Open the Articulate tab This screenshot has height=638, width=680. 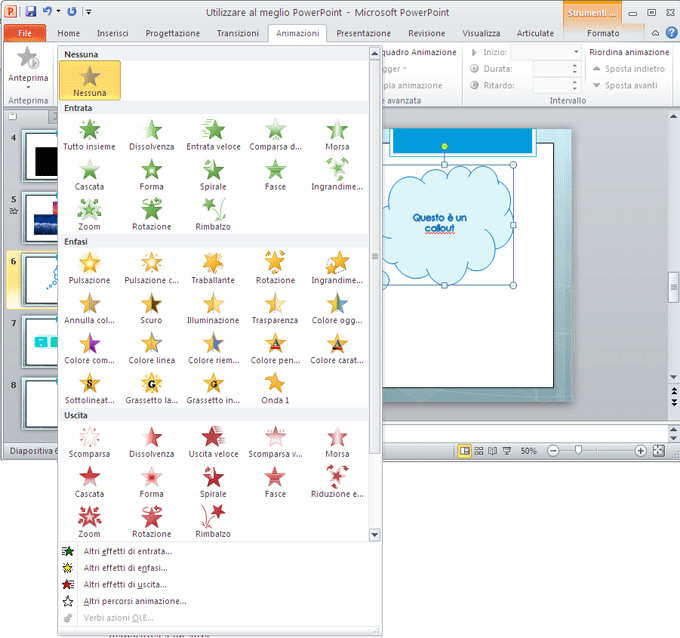tap(535, 33)
